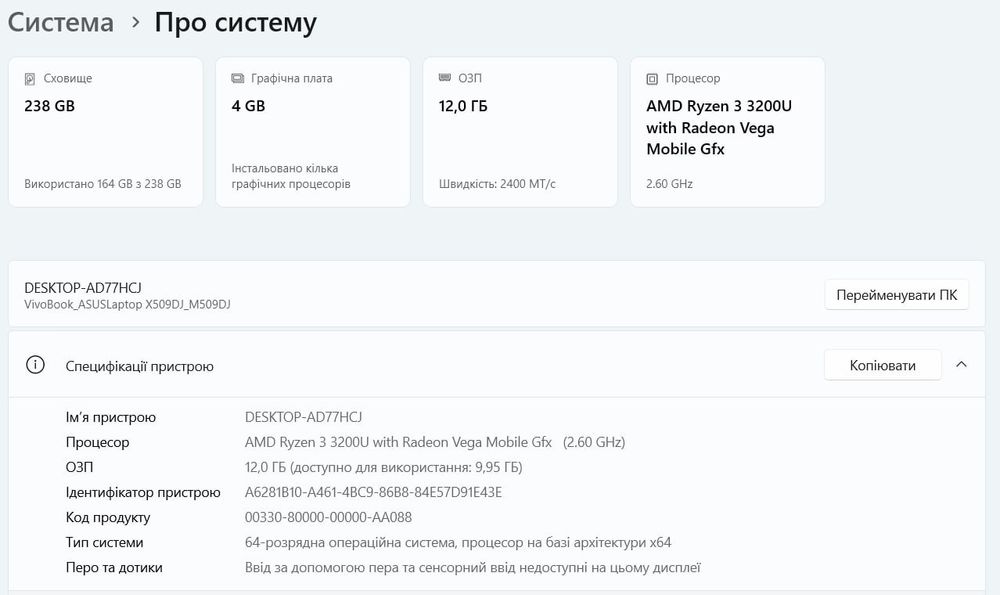
Task: Click the product code 00330-80000 value
Action: click(x=328, y=517)
